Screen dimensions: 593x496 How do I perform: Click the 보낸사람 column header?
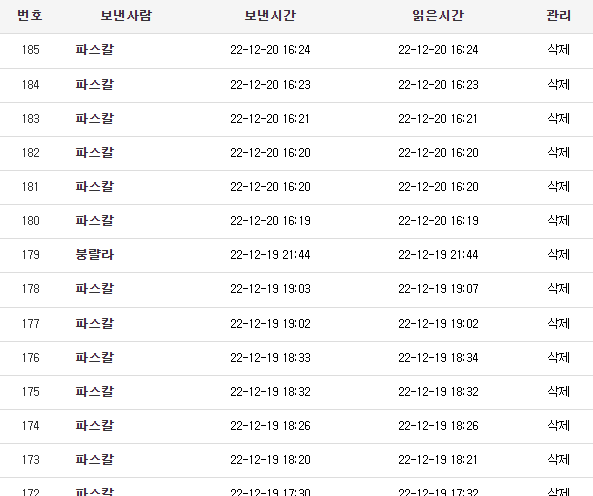tap(126, 16)
